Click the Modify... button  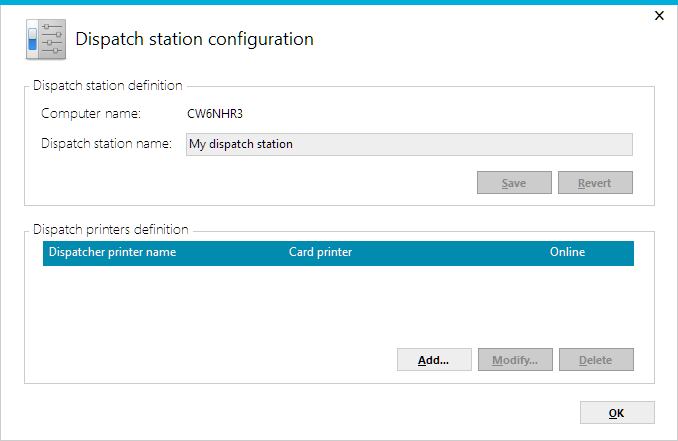[515, 360]
